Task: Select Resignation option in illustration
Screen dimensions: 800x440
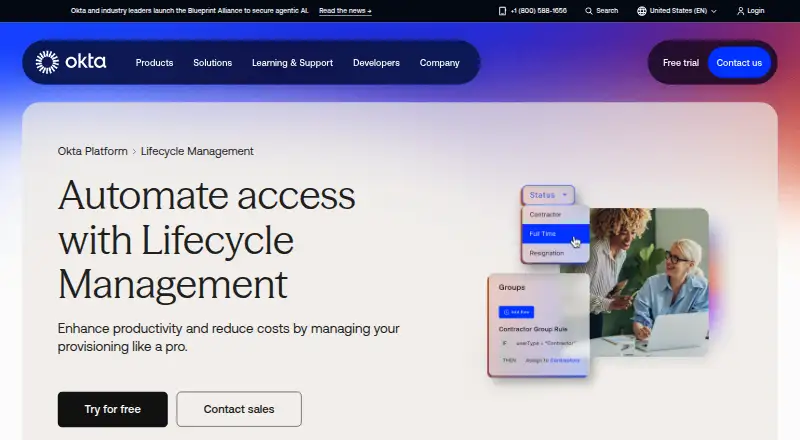Action: click(555, 253)
